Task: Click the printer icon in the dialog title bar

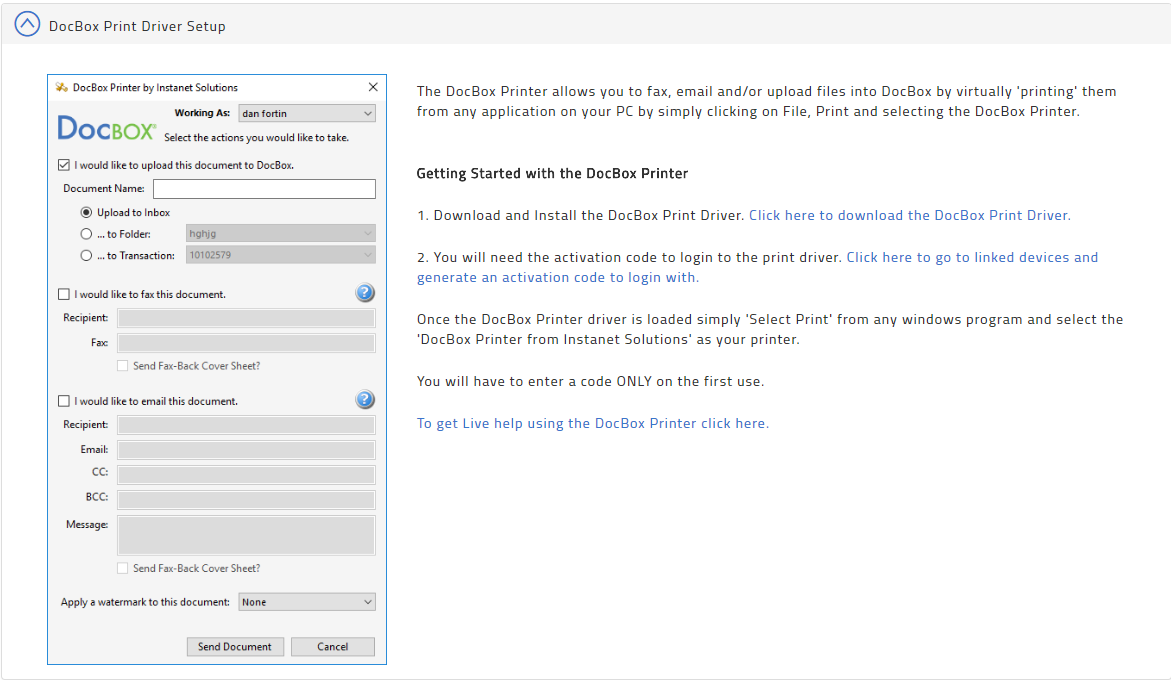Action: click(x=60, y=88)
